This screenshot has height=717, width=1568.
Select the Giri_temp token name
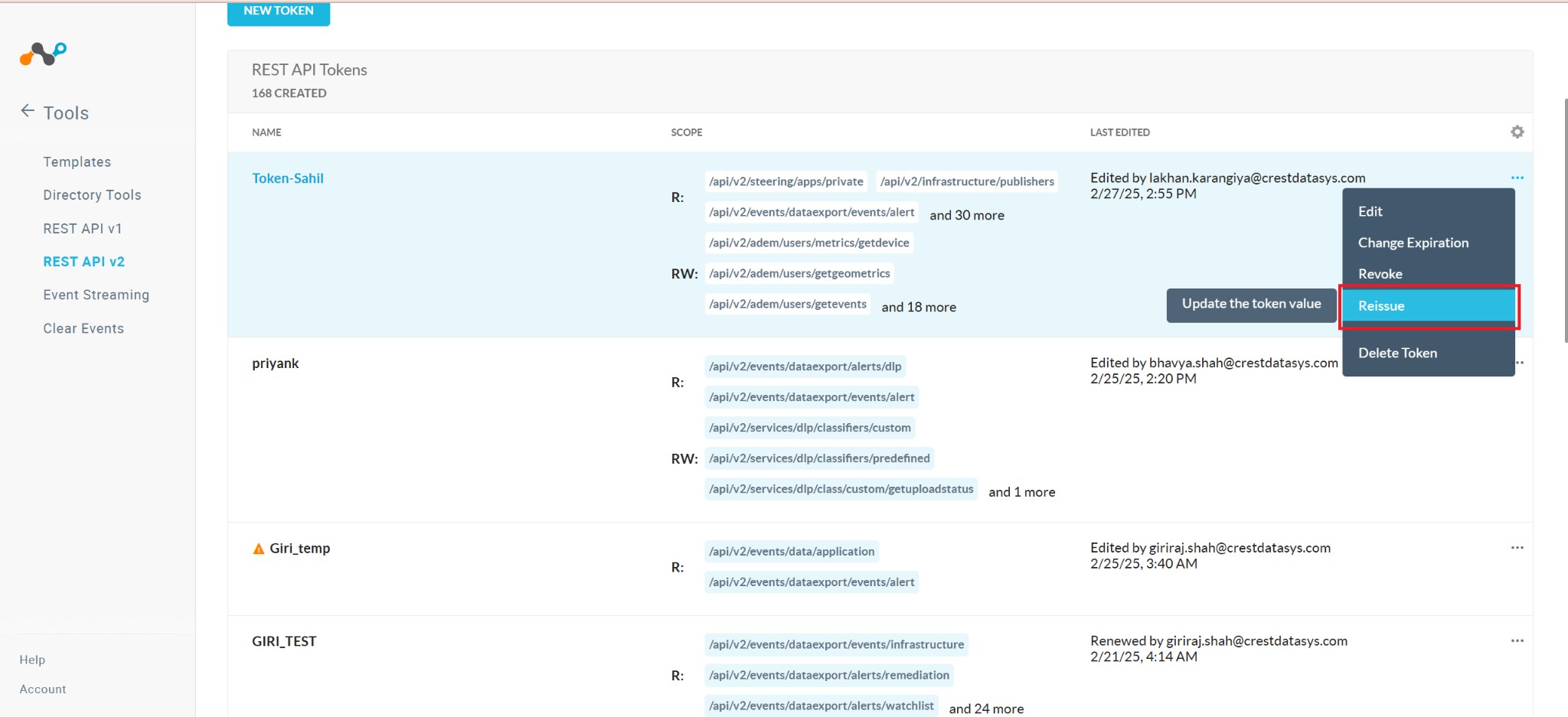click(x=300, y=549)
